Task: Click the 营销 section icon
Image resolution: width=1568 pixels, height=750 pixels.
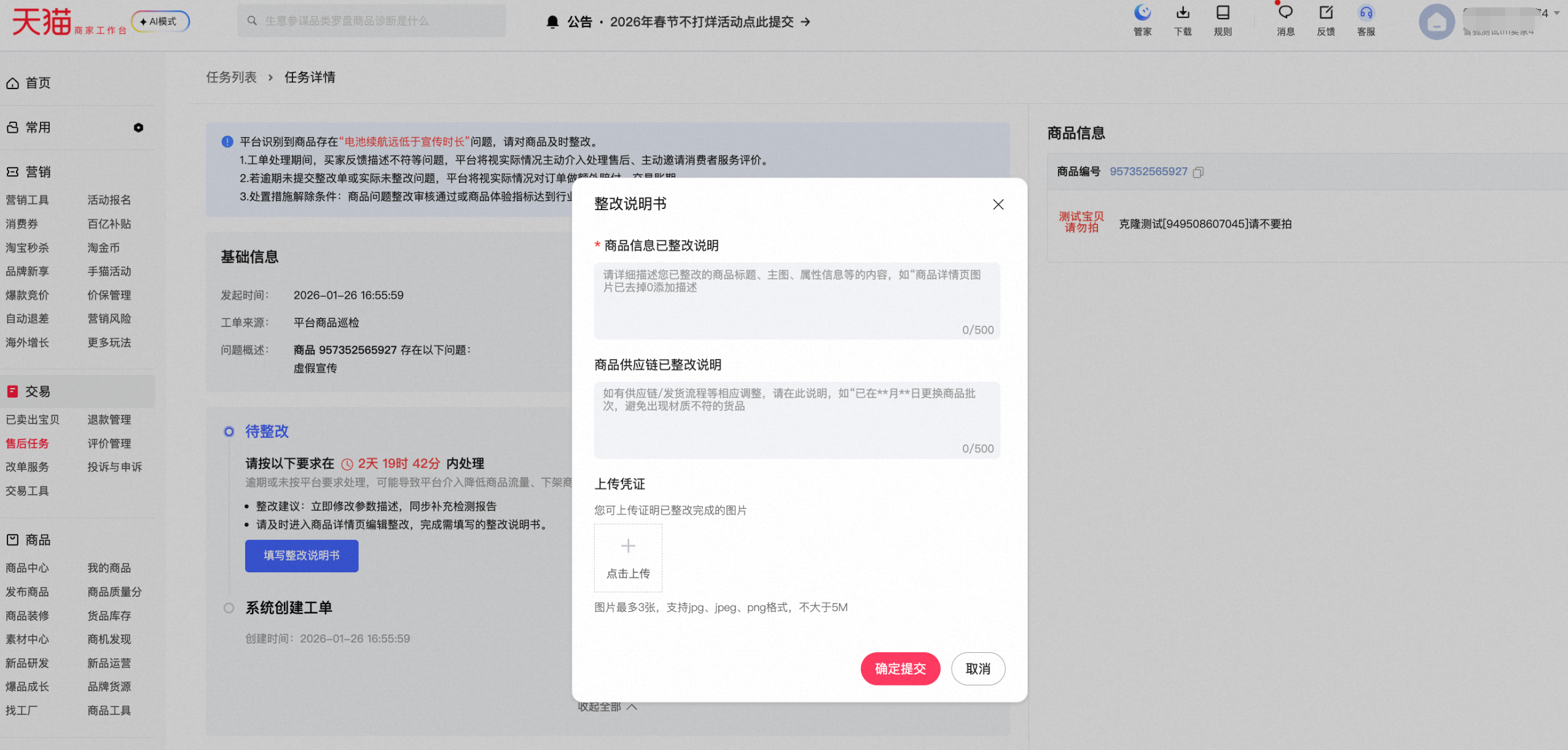Action: [13, 172]
